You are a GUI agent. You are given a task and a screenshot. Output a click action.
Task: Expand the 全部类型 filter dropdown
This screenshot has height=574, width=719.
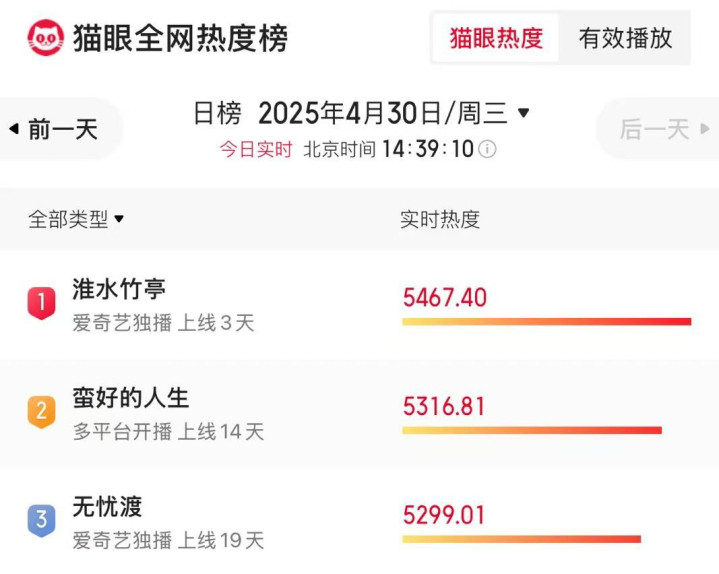76,219
